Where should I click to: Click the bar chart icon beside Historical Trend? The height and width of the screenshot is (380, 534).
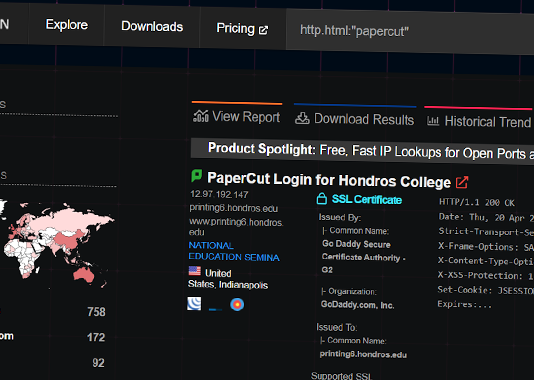point(433,121)
